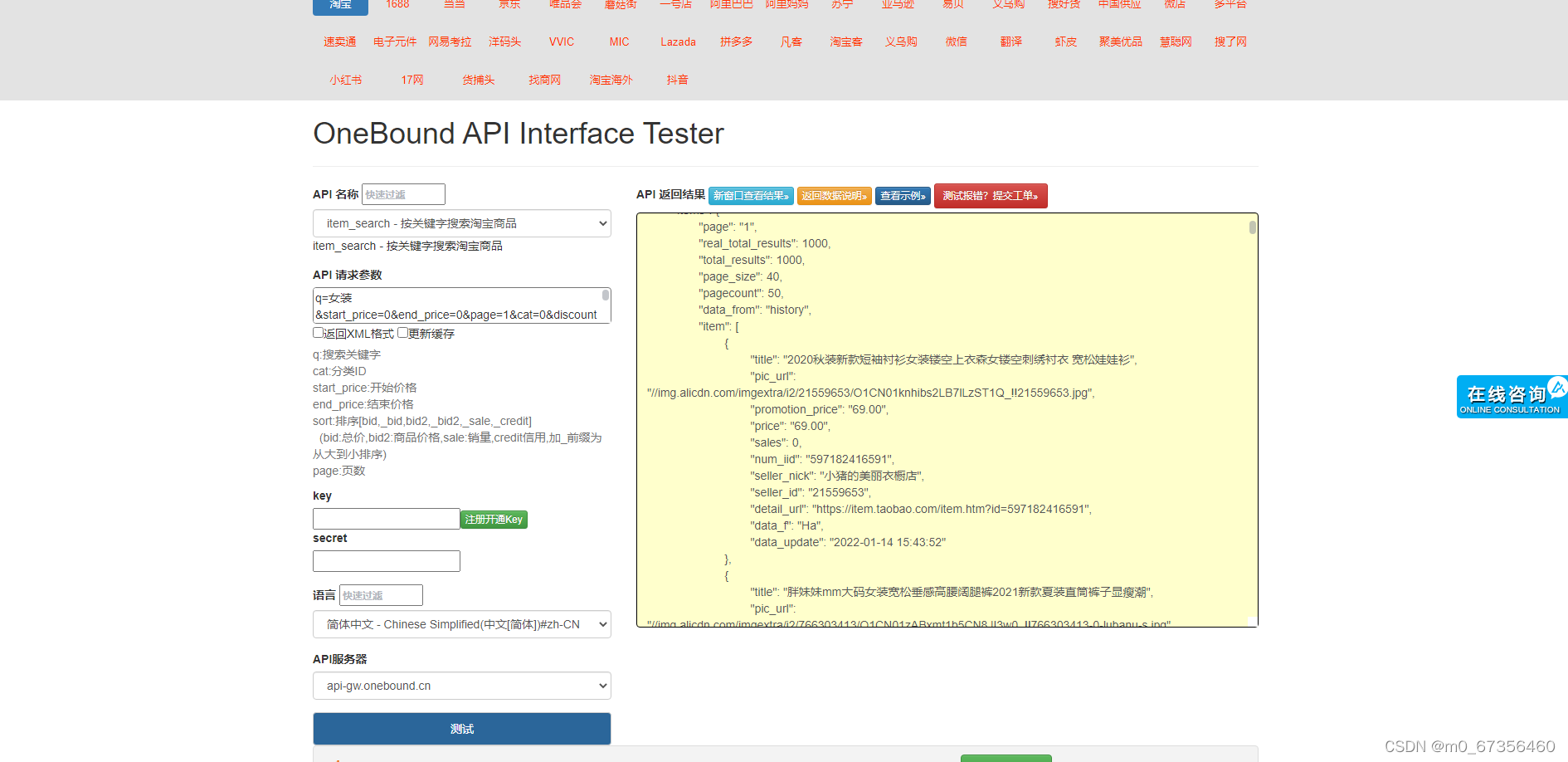1568x762 pixels.
Task: Click the start_price:开始价格 hint text
Action: coord(364,388)
